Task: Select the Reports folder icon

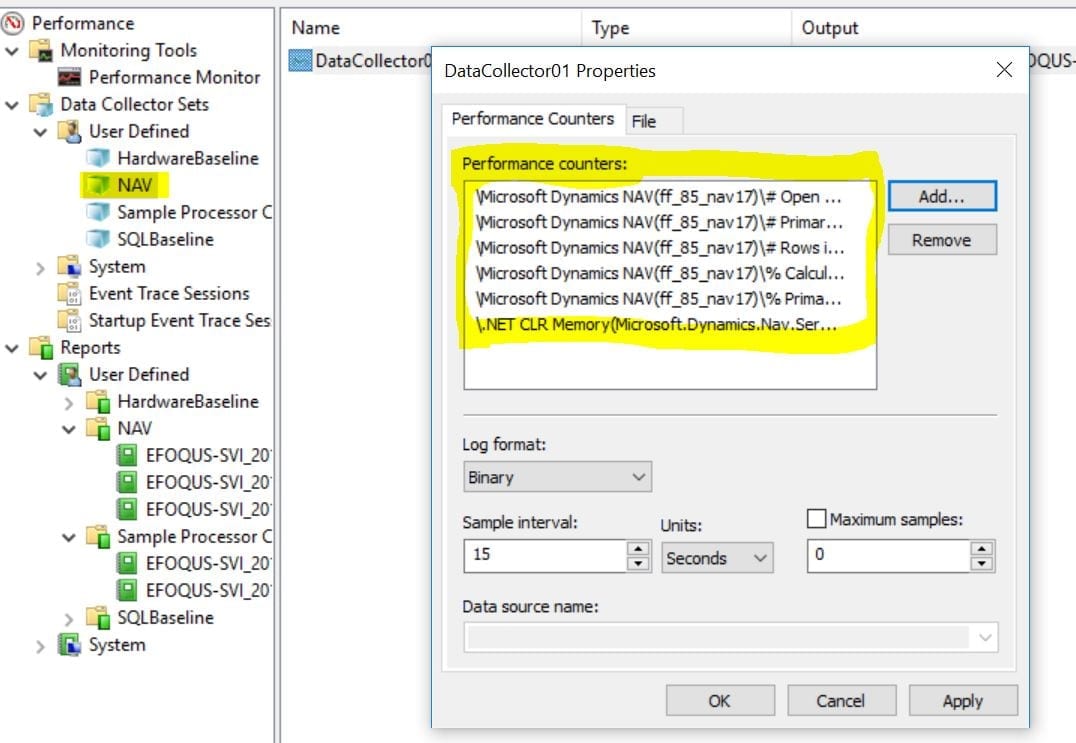Action: pyautogui.click(x=41, y=348)
